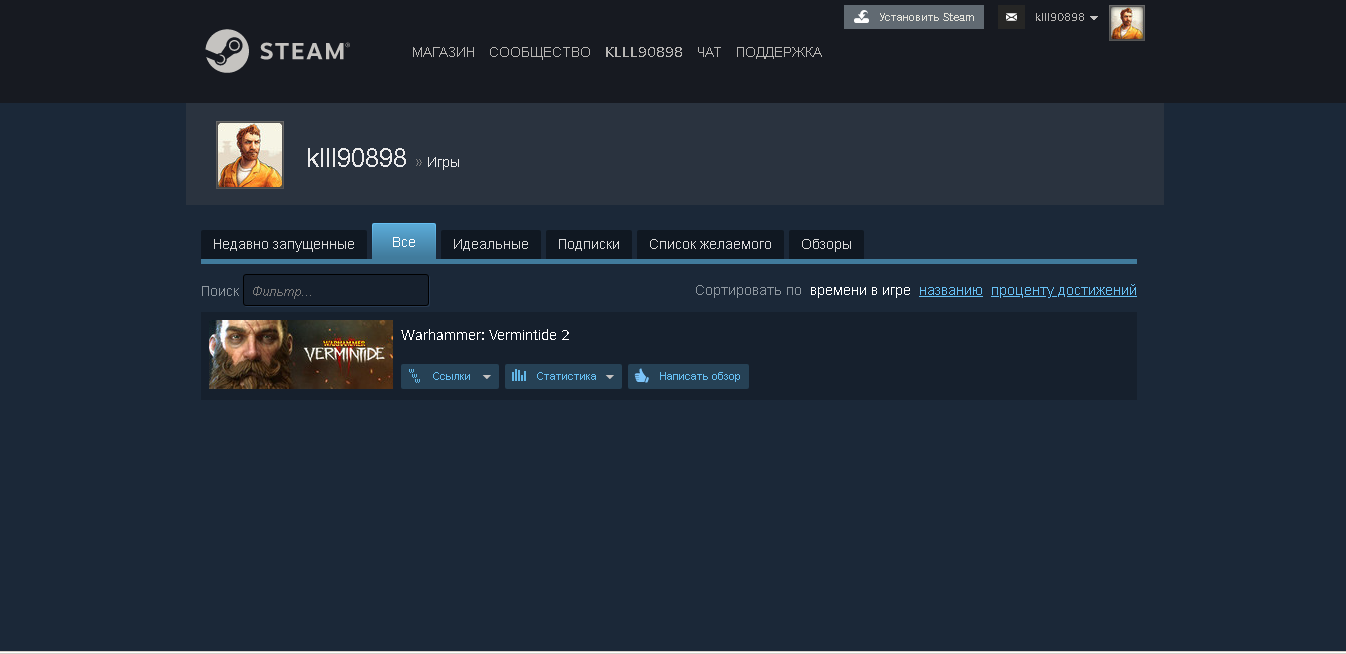Click the link chain icon on Ссылки
The width and height of the screenshot is (1346, 654).
pyautogui.click(x=415, y=376)
